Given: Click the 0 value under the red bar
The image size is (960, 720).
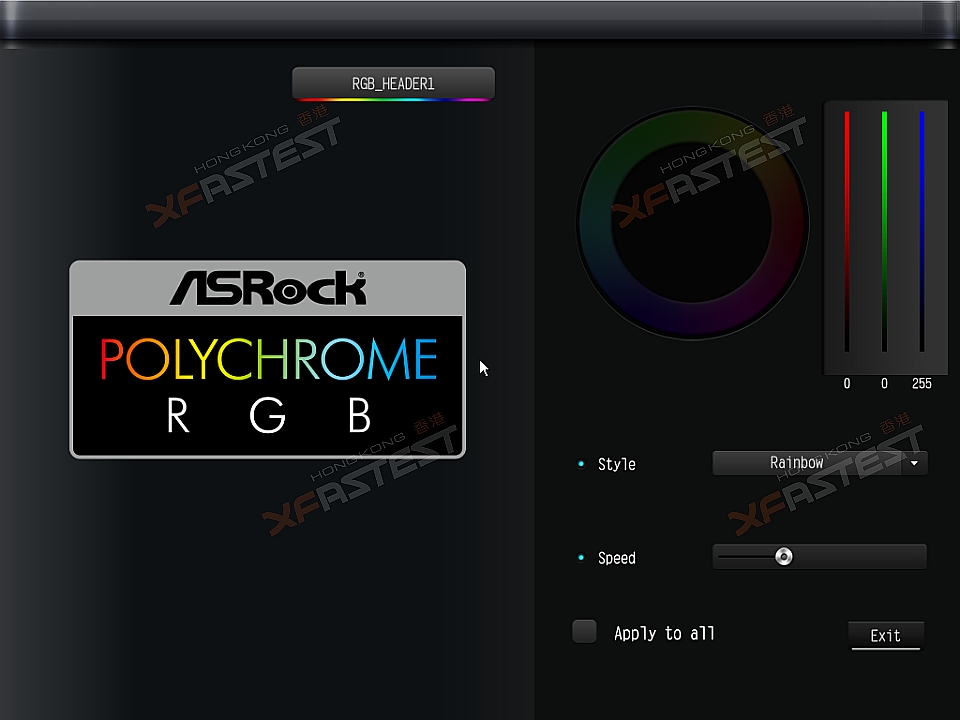Looking at the screenshot, I should 847,384.
